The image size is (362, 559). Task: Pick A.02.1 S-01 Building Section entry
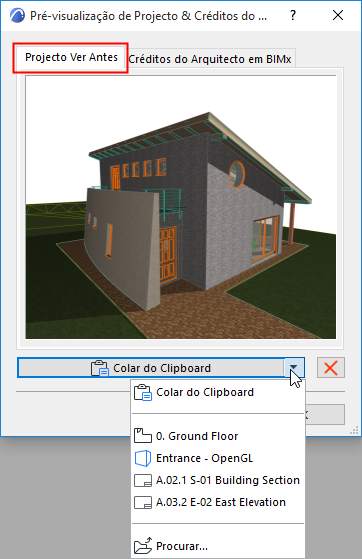click(218, 480)
